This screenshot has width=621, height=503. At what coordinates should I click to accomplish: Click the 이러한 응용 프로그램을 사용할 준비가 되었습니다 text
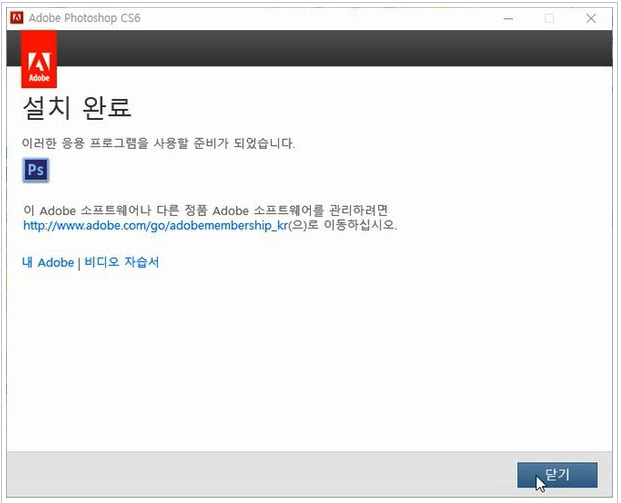click(x=158, y=143)
